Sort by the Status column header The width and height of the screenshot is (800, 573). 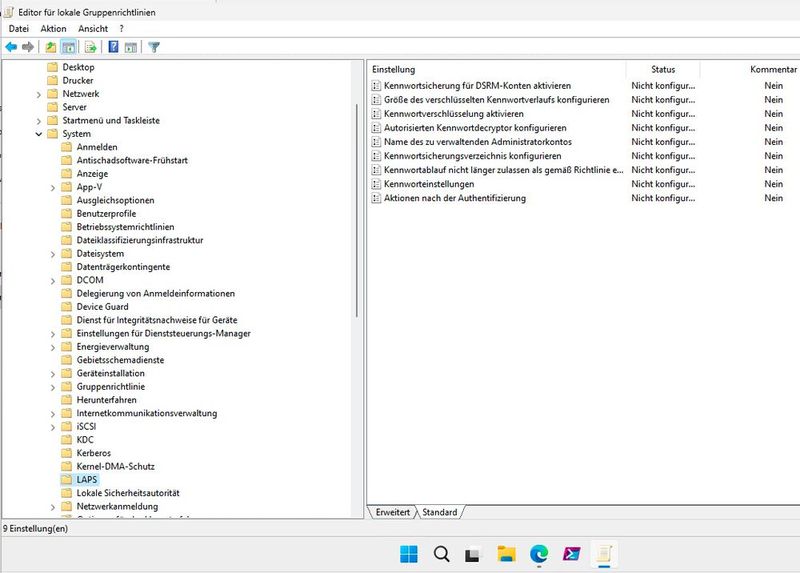tap(663, 69)
